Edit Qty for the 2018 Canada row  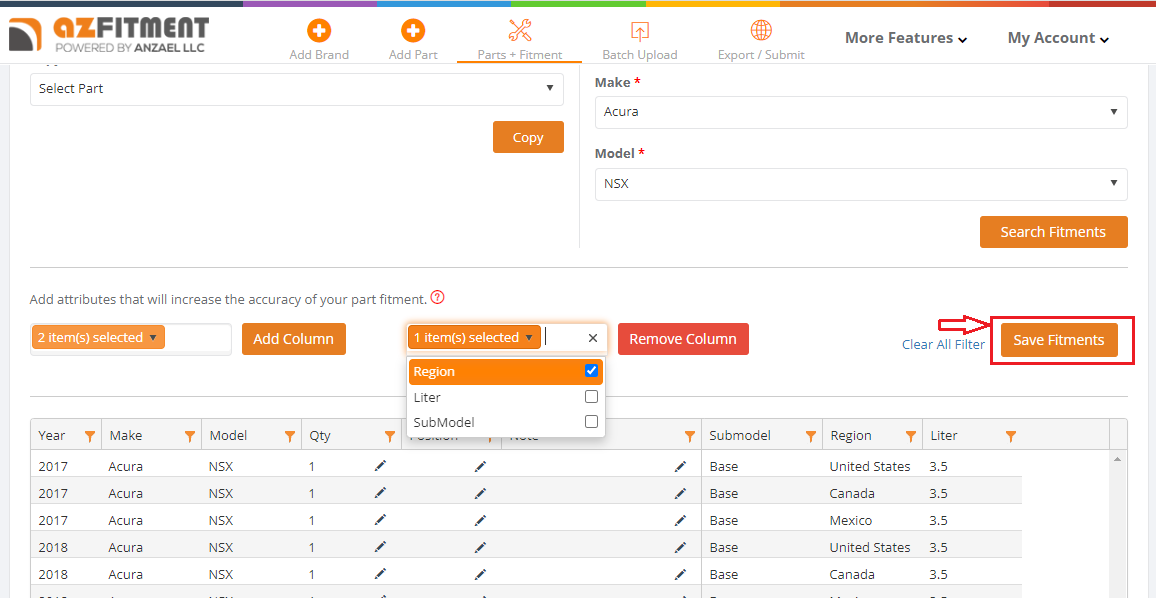tap(380, 574)
